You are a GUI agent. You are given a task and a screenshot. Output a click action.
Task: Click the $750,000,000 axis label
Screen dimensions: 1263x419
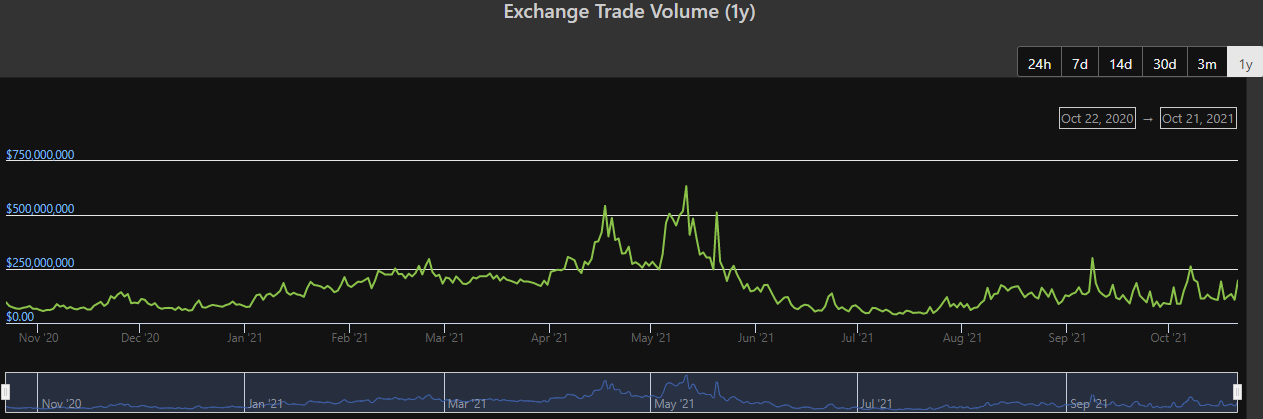tap(41, 155)
